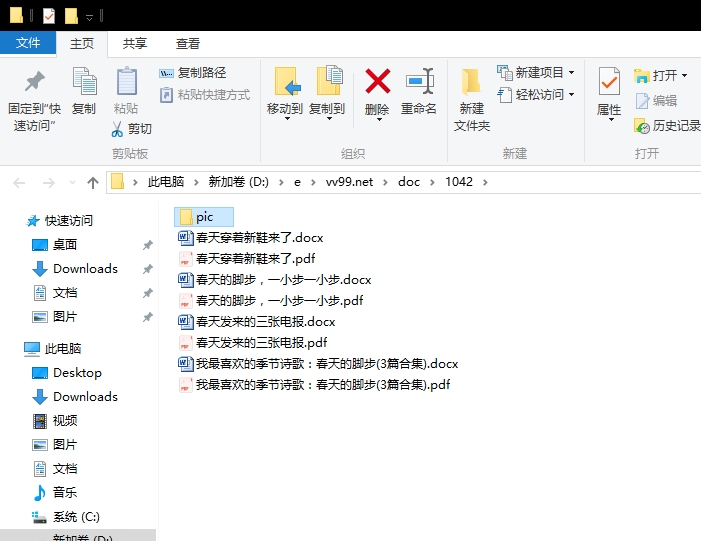
Task: Select the 3篇合集.pdf file
Action: click(314, 385)
